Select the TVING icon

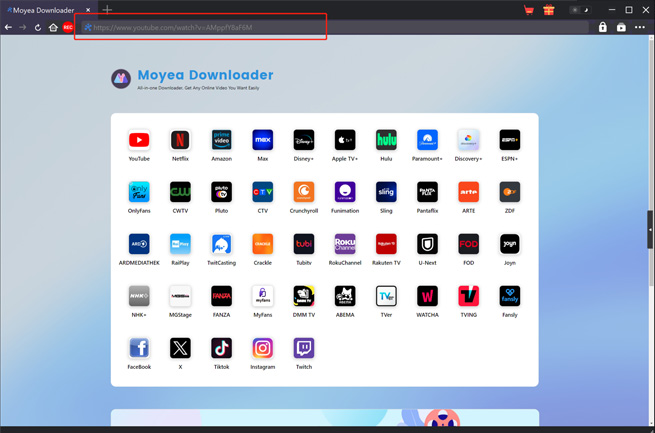pyautogui.click(x=468, y=296)
